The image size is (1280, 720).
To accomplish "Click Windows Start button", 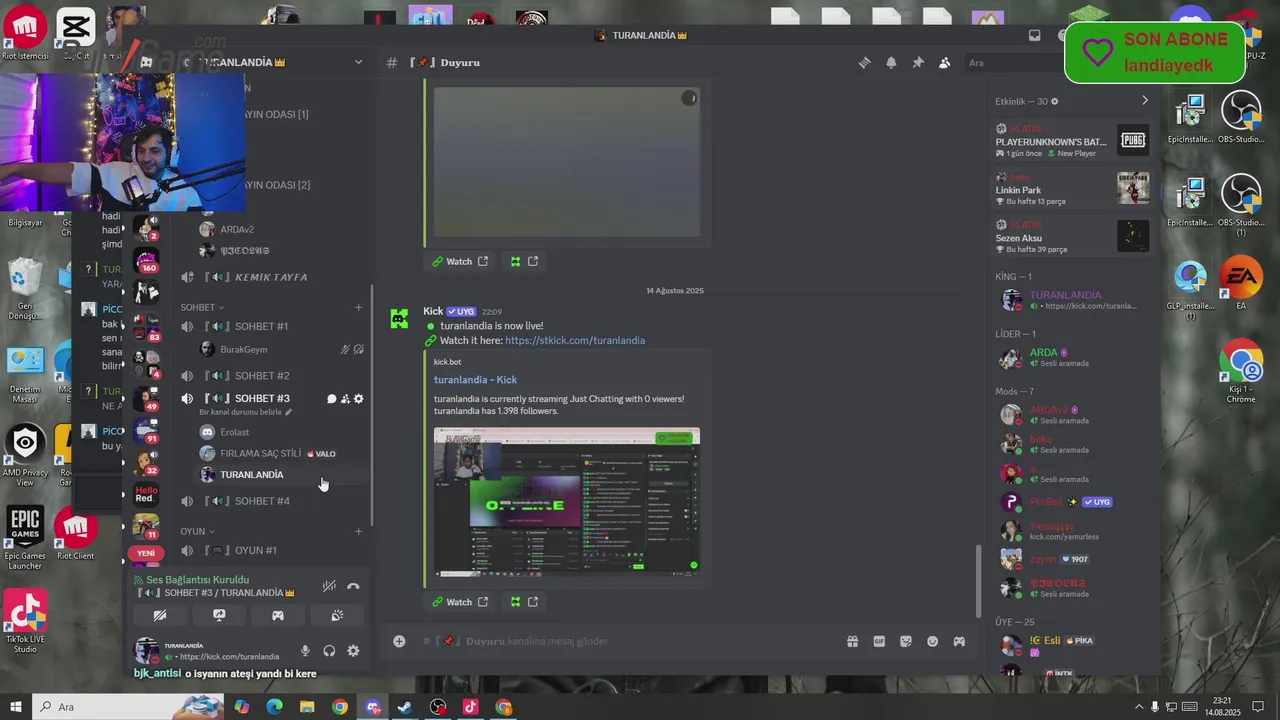I will click(x=16, y=707).
